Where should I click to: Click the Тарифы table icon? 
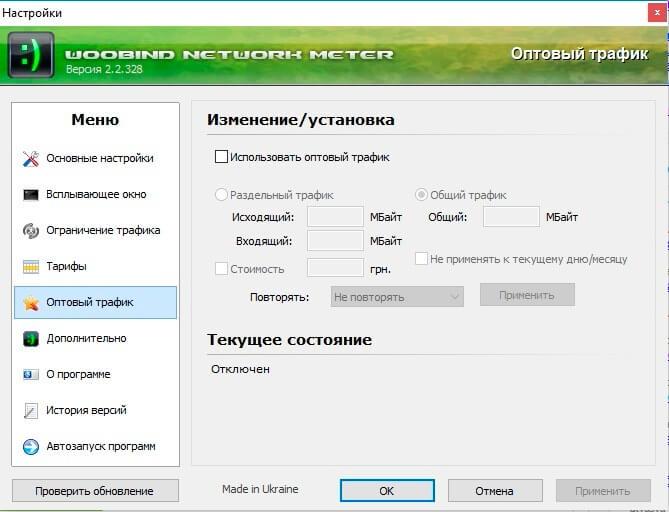click(x=30, y=267)
